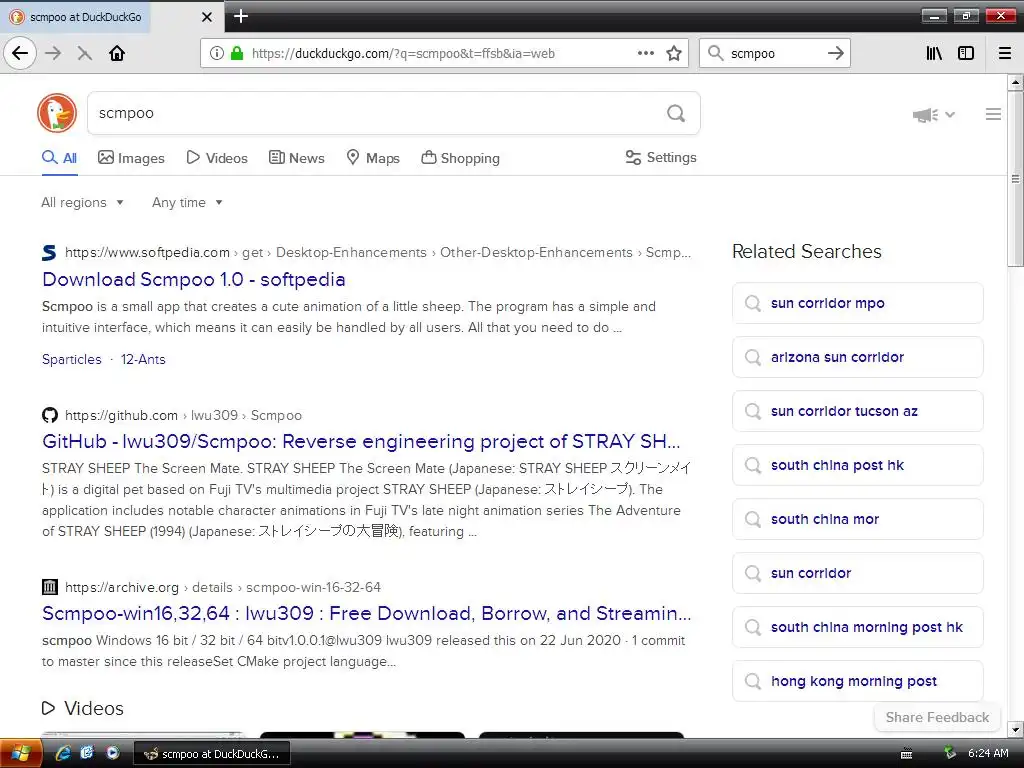Image resolution: width=1024 pixels, height=768 pixels.
Task: Switch to the Maps tab
Action: [x=372, y=158]
